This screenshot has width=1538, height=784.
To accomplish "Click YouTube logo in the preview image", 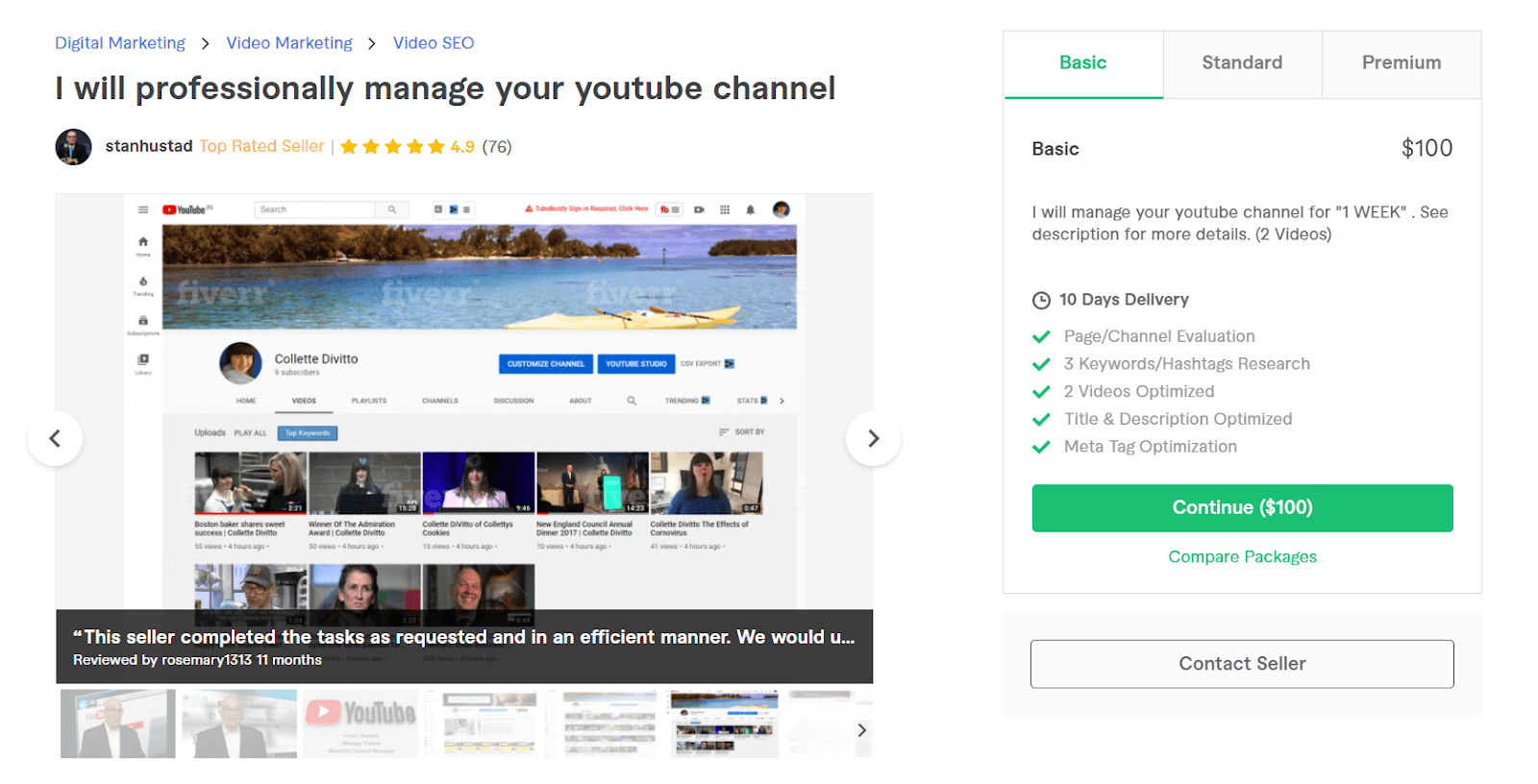I will [186, 209].
